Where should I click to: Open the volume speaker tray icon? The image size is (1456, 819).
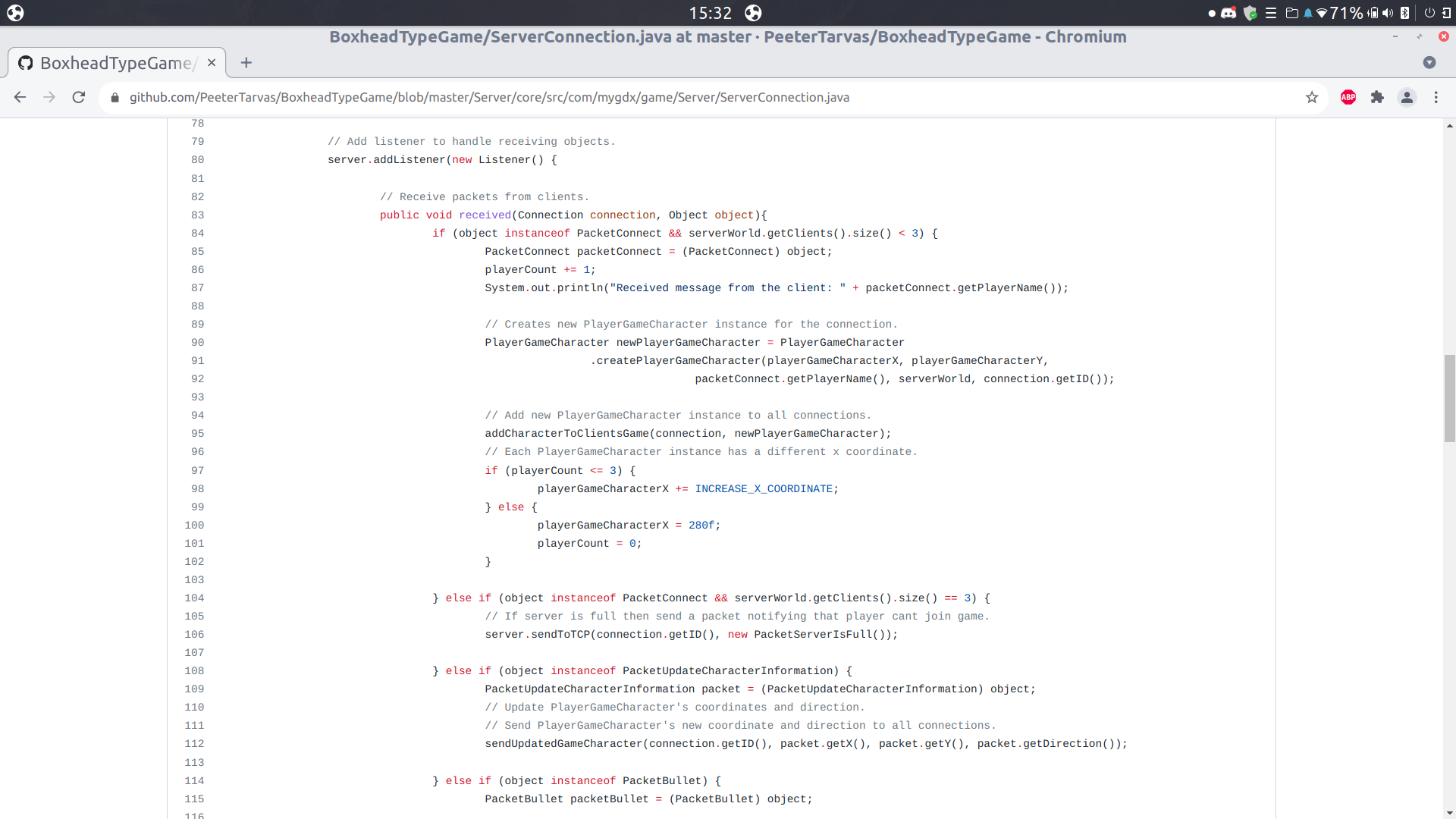[x=1388, y=13]
